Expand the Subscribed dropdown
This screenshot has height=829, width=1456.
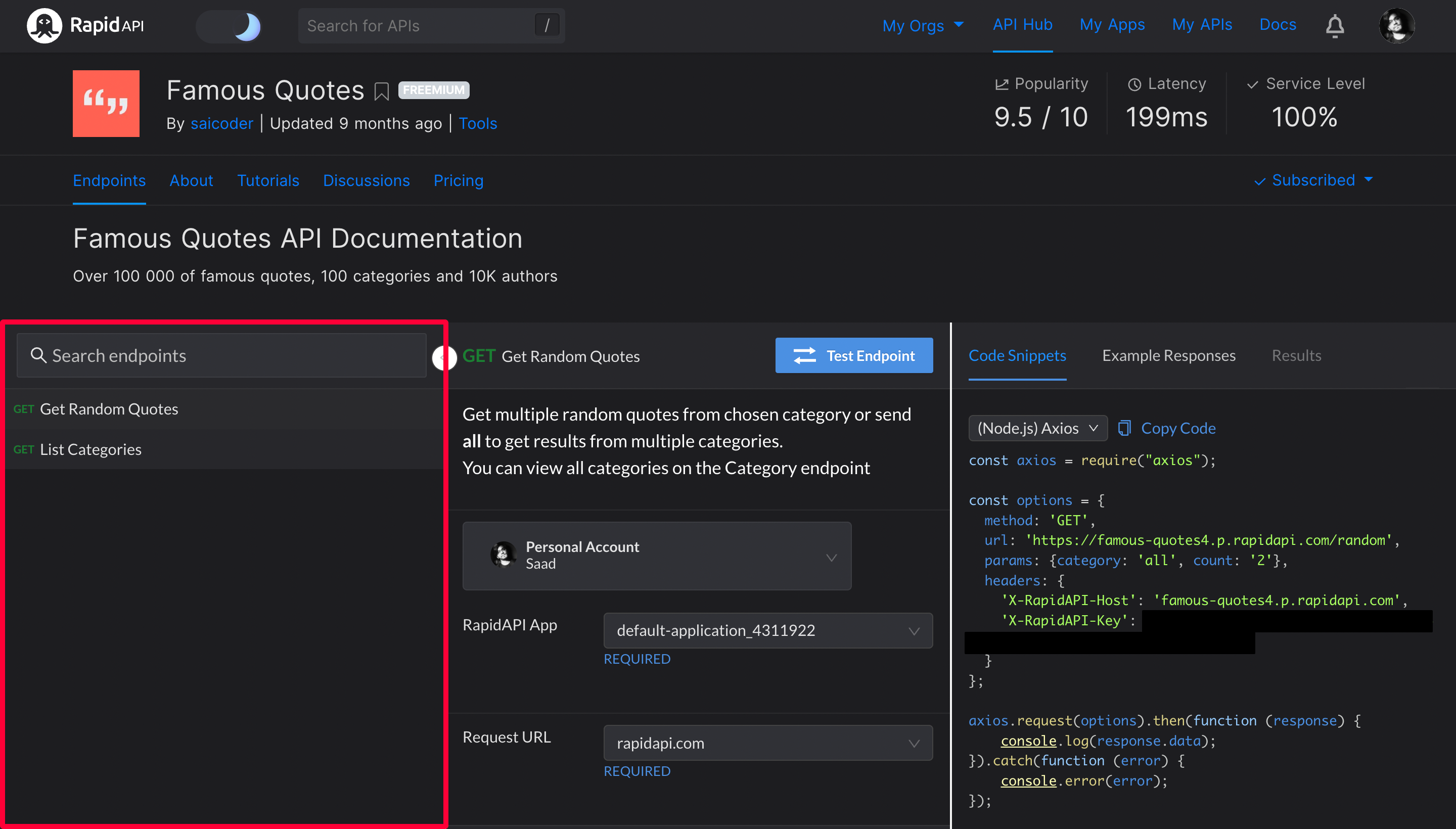click(x=1313, y=180)
